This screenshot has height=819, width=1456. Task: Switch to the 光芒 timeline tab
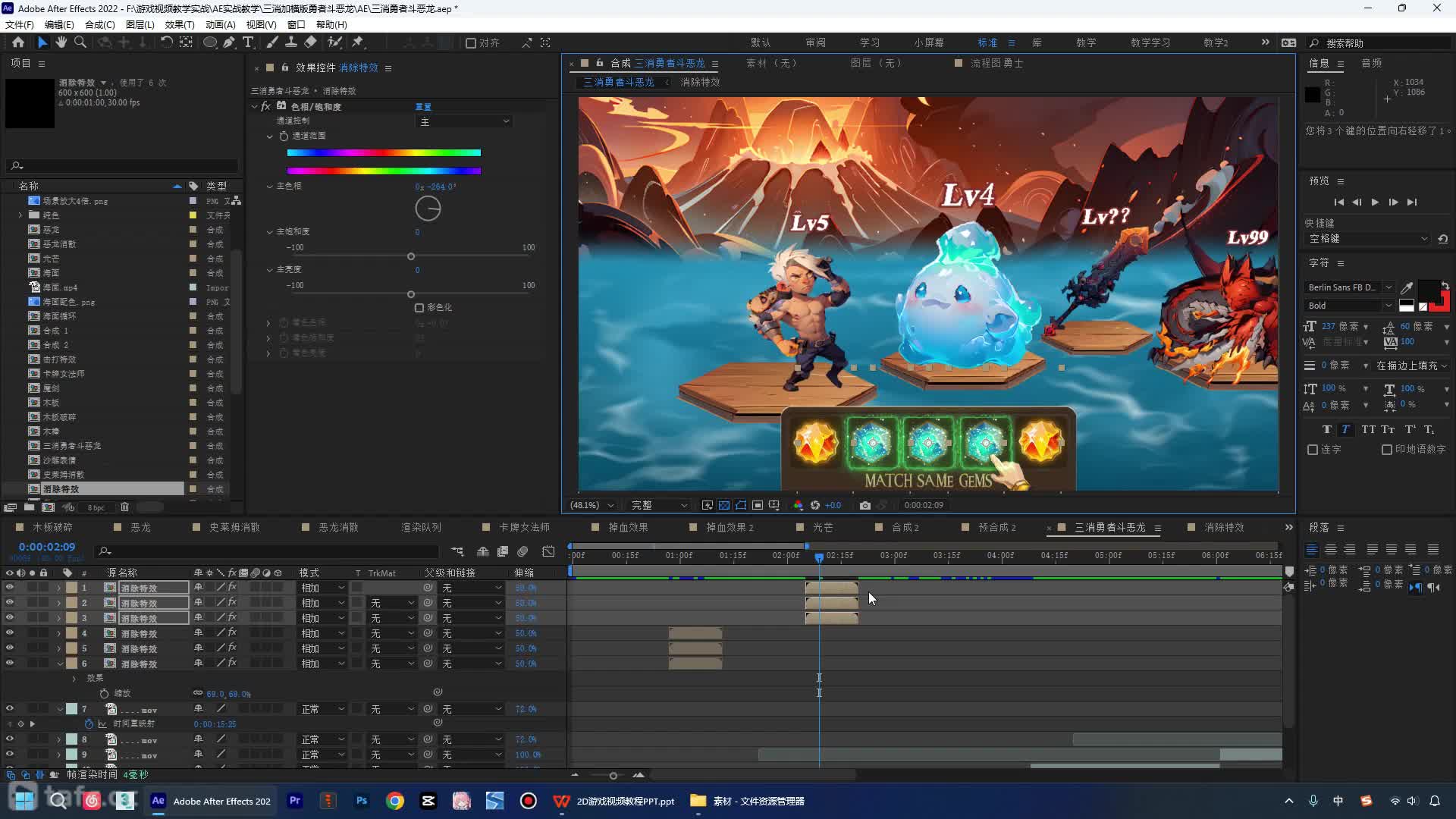point(823,527)
